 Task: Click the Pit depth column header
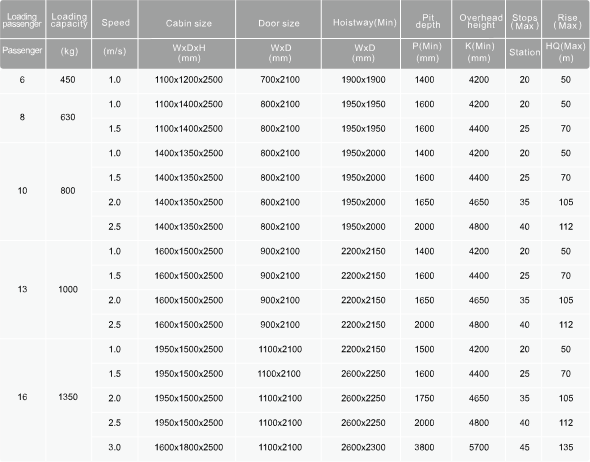pos(426,20)
